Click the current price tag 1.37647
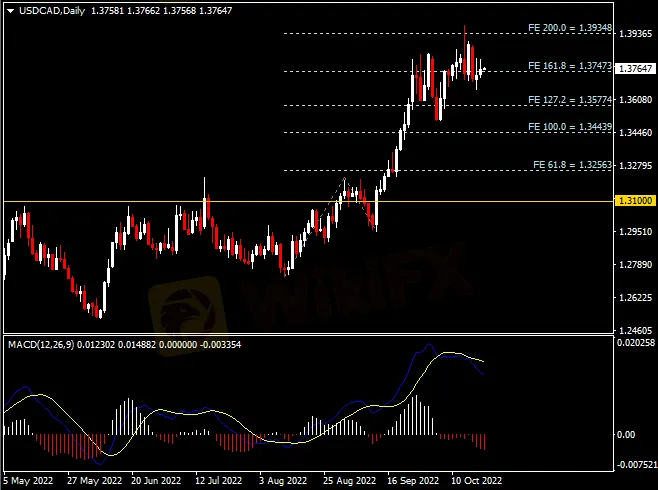This screenshot has height=490, width=658. [x=633, y=69]
